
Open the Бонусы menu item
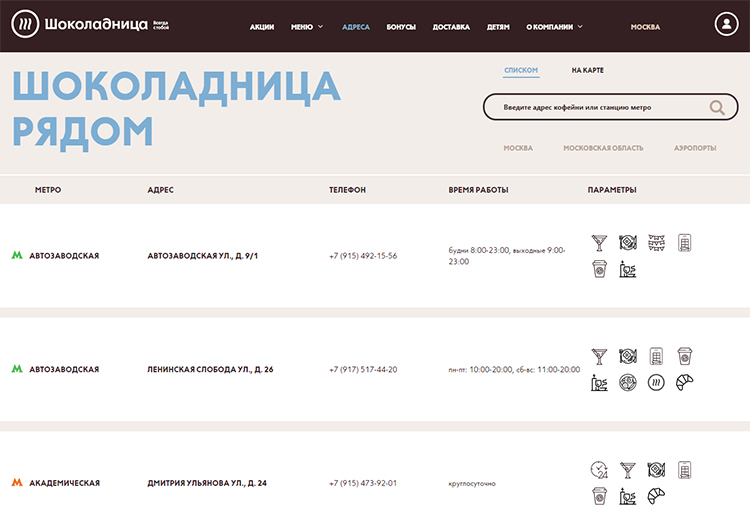click(401, 27)
